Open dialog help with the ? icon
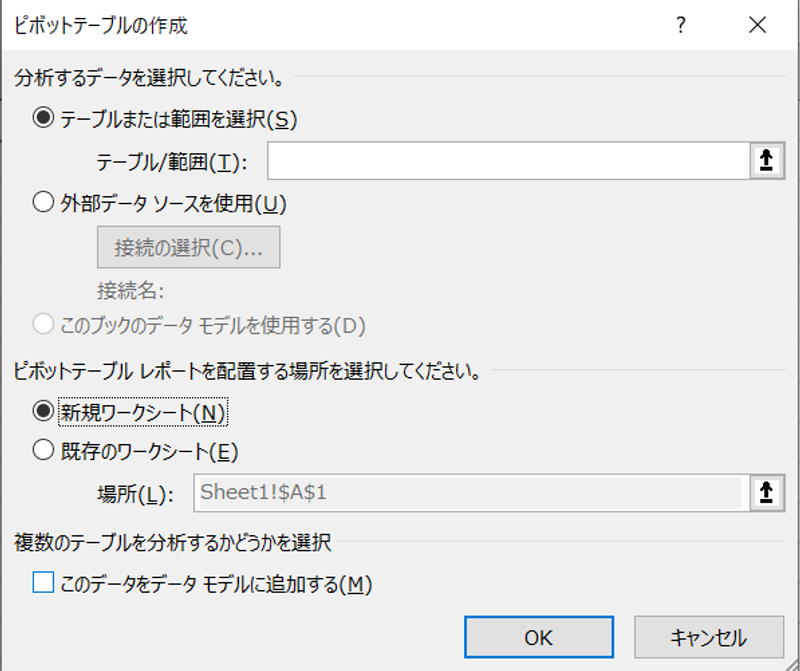 tap(681, 26)
